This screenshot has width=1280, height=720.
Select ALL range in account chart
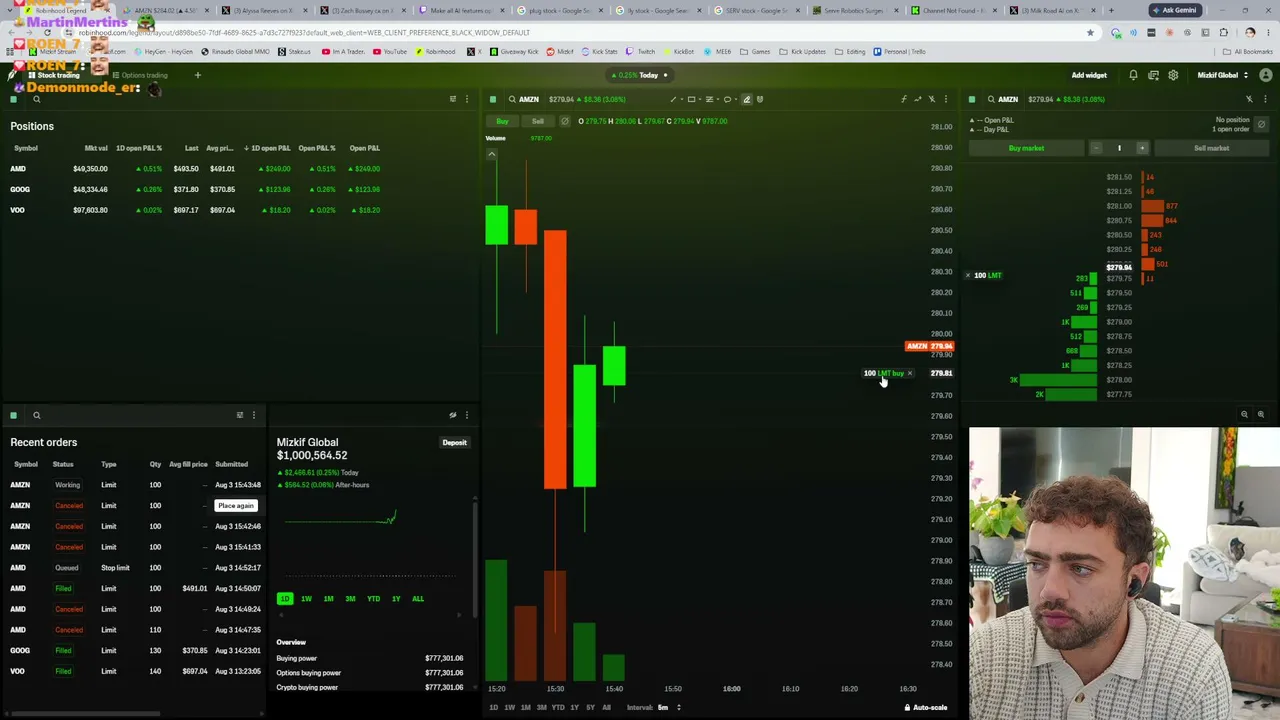click(x=418, y=599)
